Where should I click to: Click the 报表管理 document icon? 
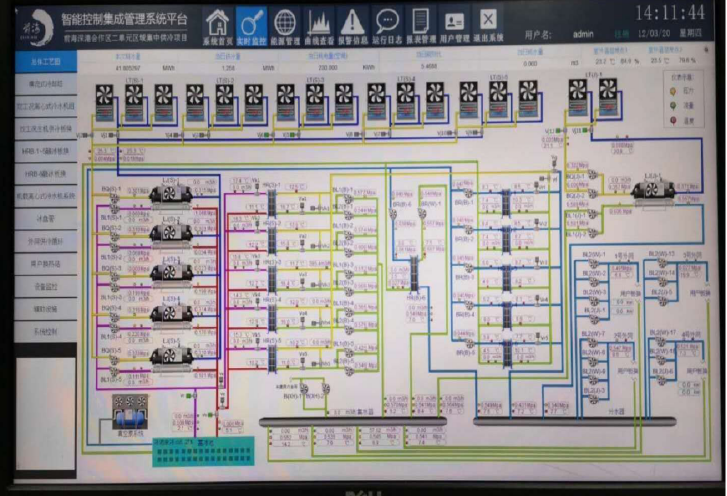pyautogui.click(x=420, y=22)
